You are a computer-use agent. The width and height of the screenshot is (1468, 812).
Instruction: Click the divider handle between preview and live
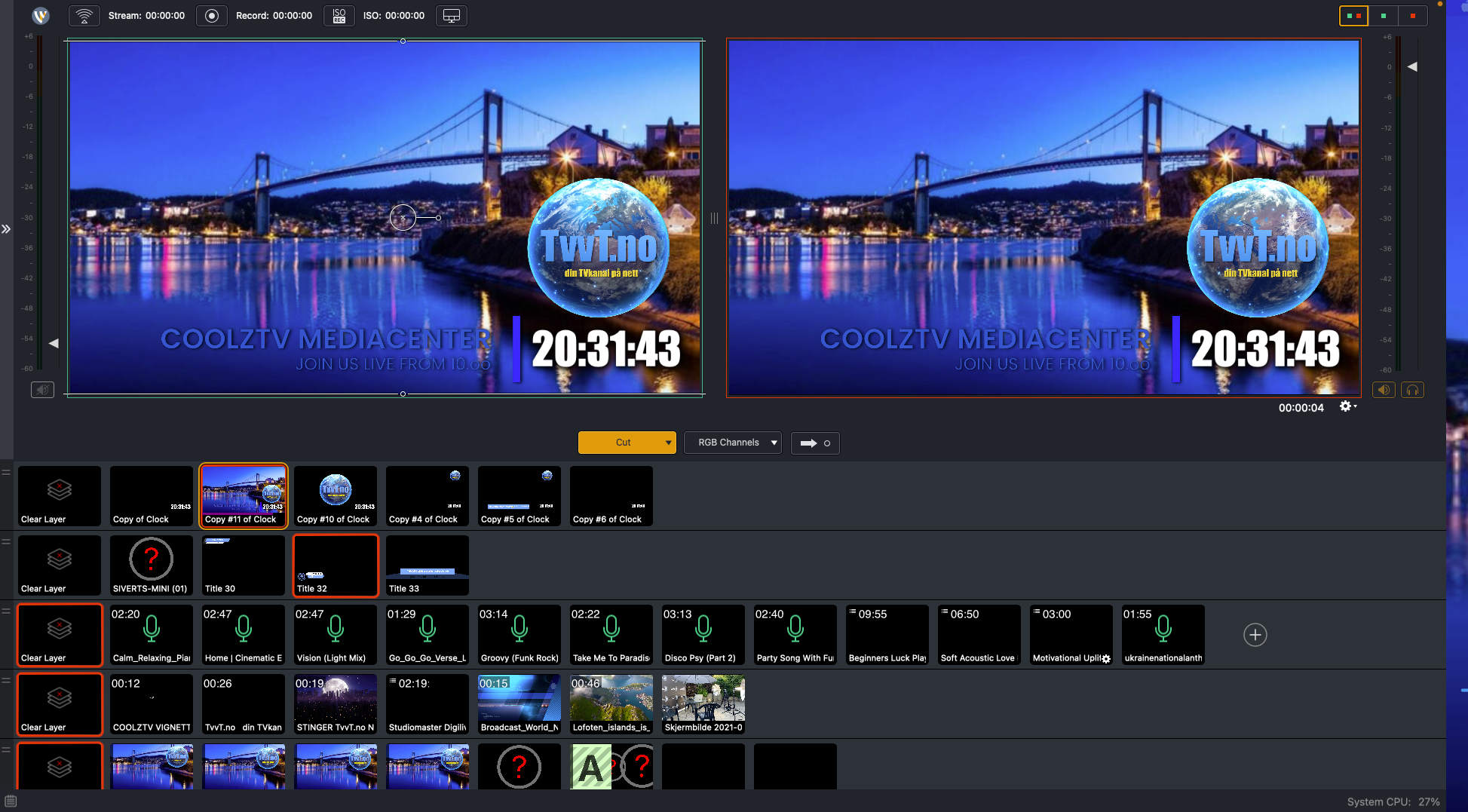pos(714,219)
